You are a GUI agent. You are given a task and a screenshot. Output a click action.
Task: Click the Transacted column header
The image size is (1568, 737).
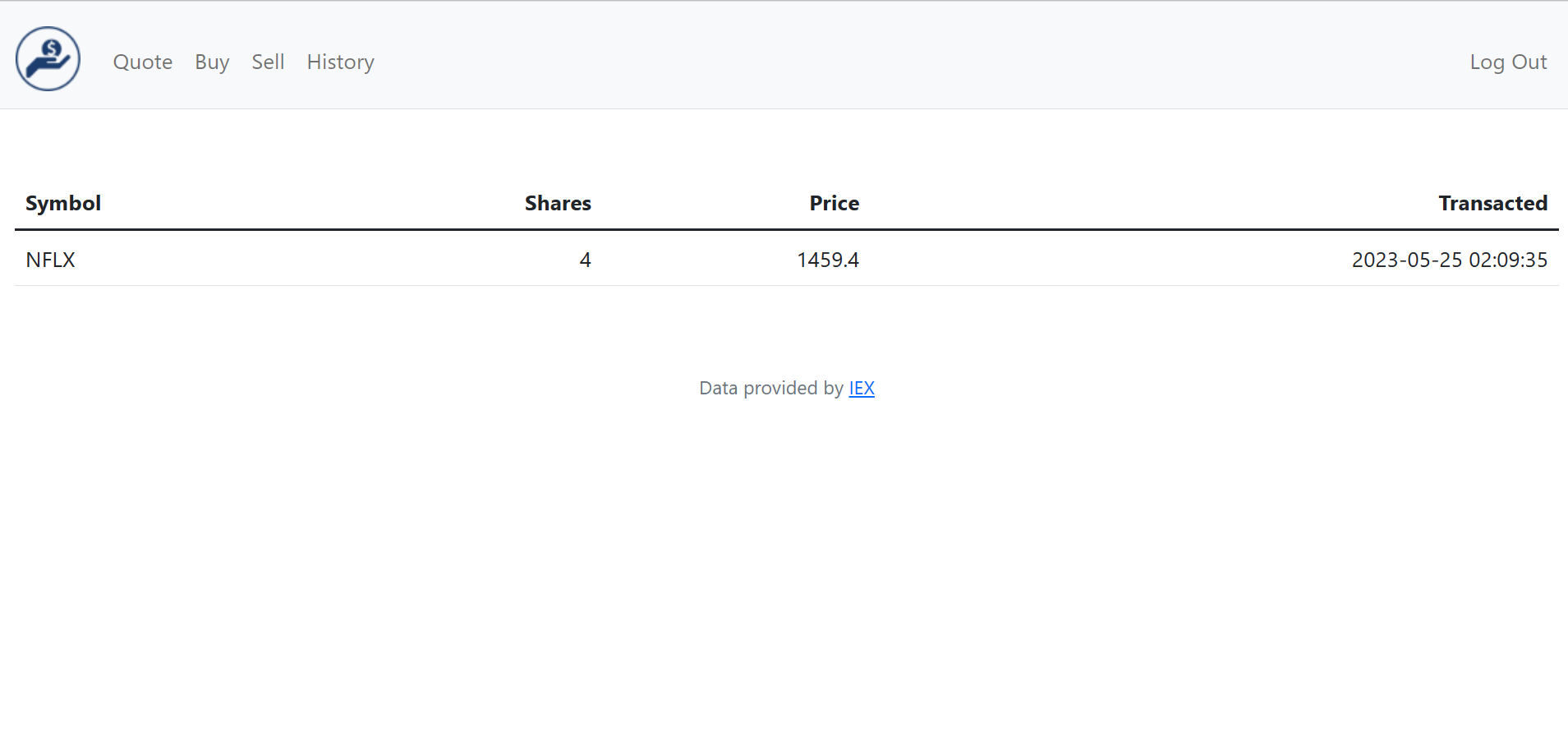[1492, 204]
